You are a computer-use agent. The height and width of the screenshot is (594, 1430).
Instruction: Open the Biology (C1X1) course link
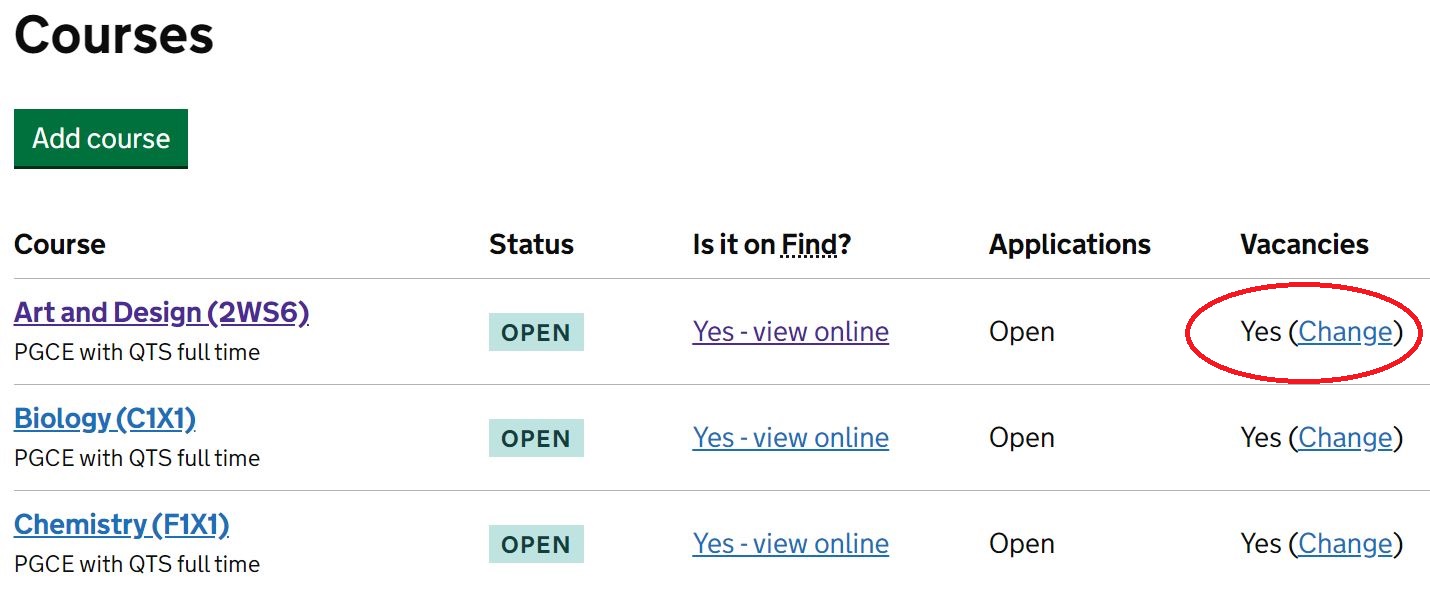(x=105, y=419)
